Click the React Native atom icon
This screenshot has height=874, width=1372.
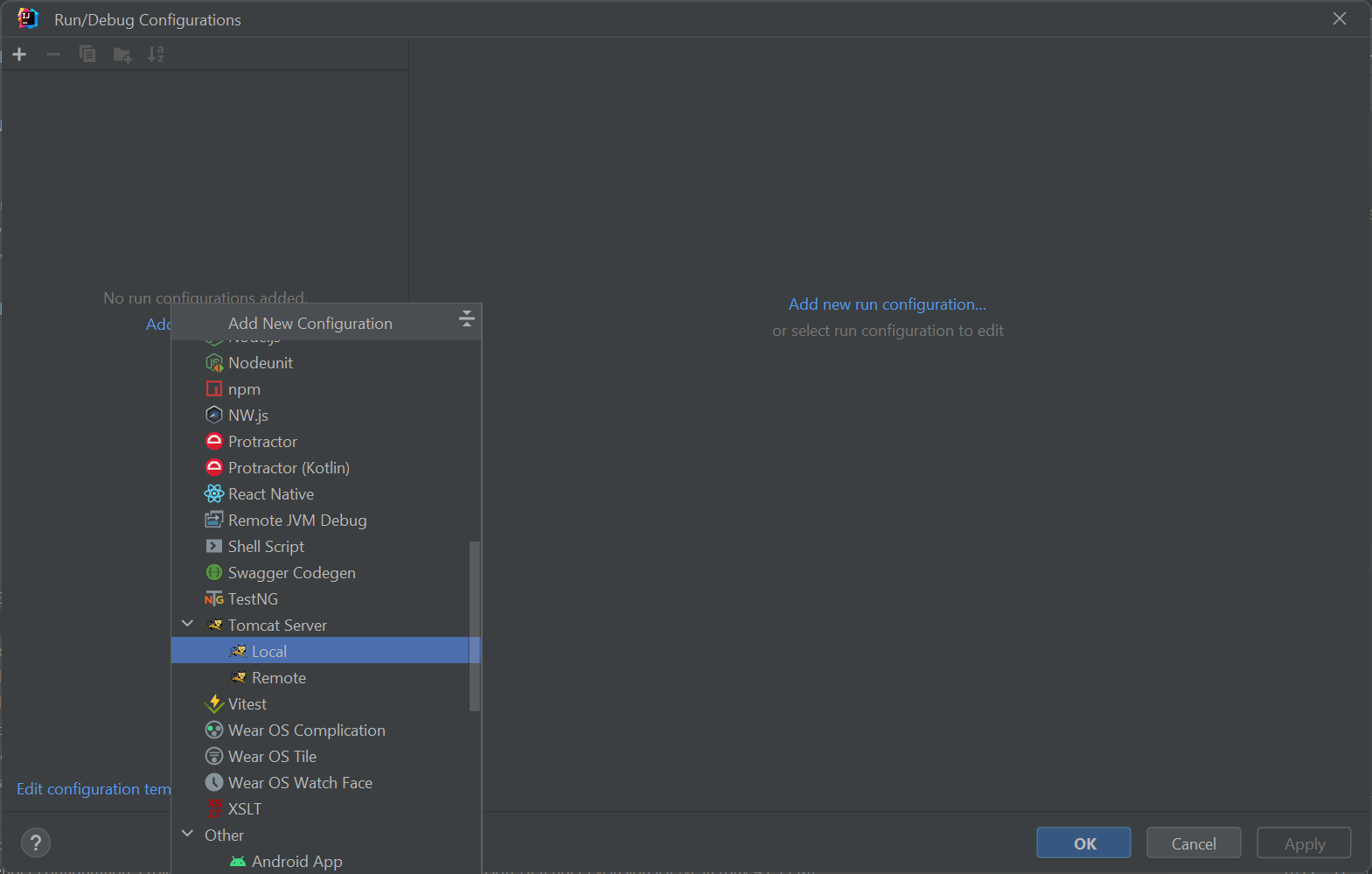click(x=214, y=493)
